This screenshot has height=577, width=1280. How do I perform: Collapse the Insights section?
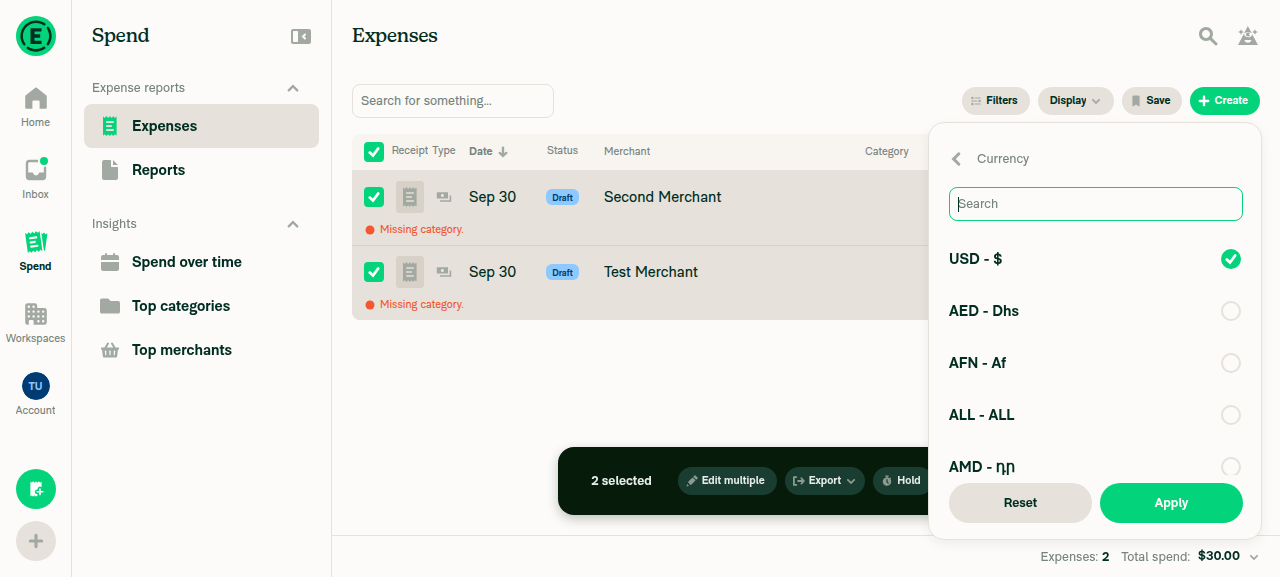293,224
